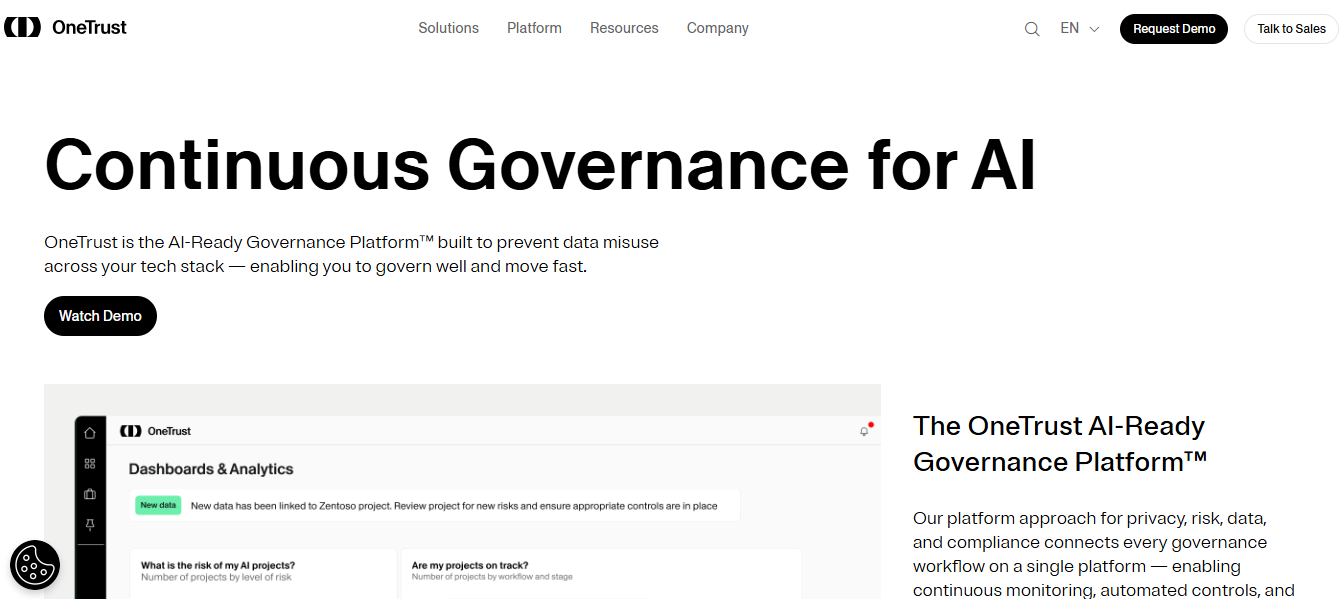Open the Solutions menu
This screenshot has width=1341, height=599.
click(x=448, y=28)
